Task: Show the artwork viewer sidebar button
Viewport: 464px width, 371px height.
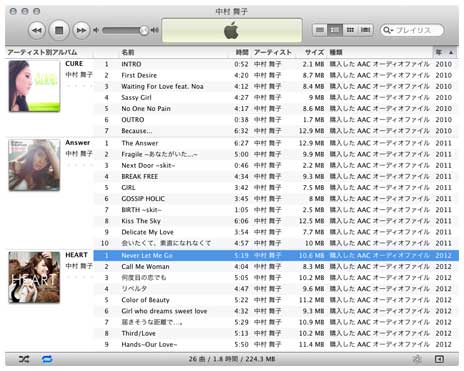Action: 439,359
